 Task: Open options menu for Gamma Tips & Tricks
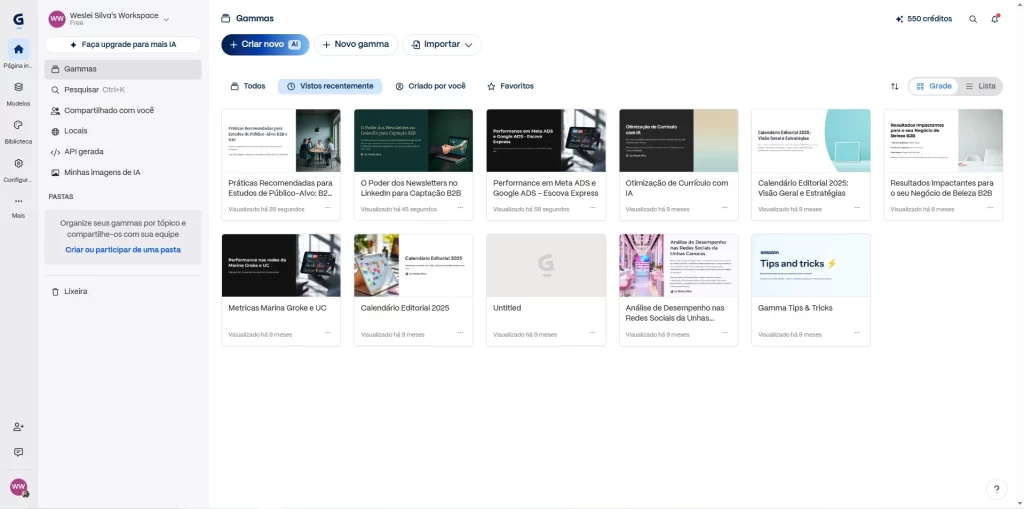coord(857,335)
